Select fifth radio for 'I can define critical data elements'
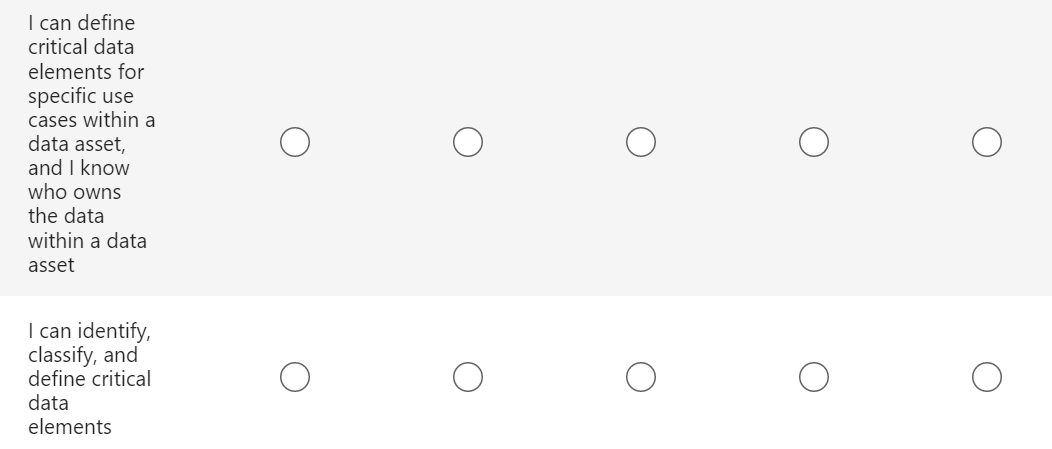Viewport: 1052px width, 449px height. (x=986, y=143)
